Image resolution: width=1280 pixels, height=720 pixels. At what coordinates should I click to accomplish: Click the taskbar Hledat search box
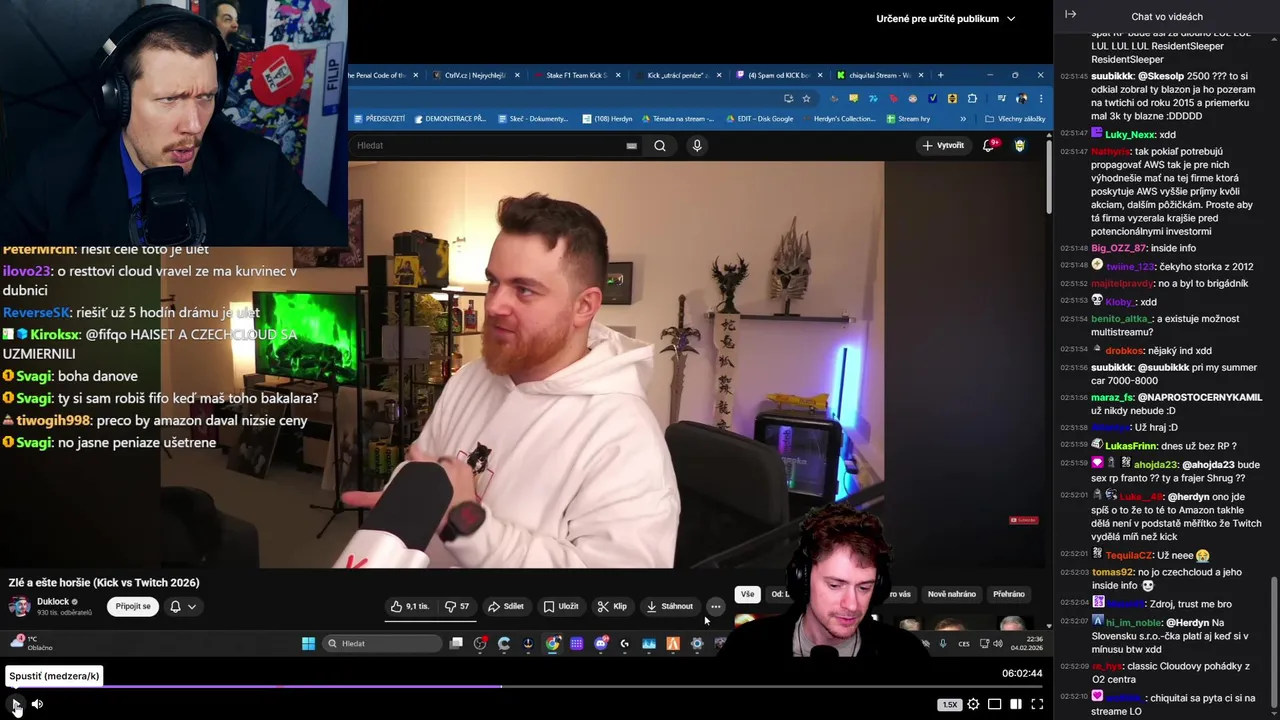tap(383, 643)
